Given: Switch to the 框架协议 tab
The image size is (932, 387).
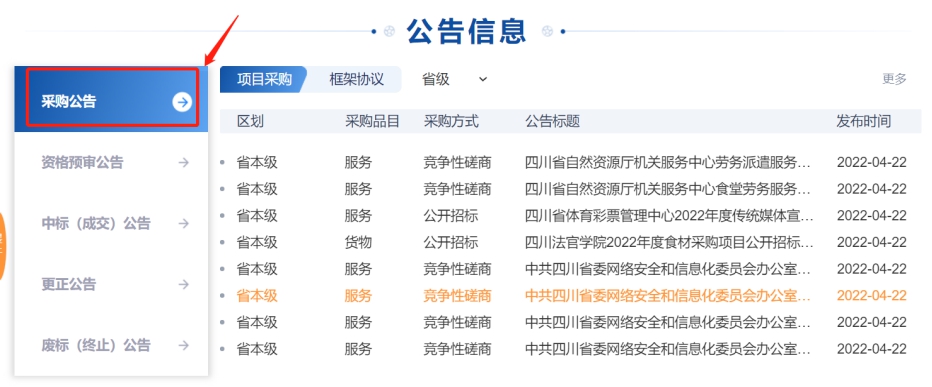Looking at the screenshot, I should click(356, 79).
